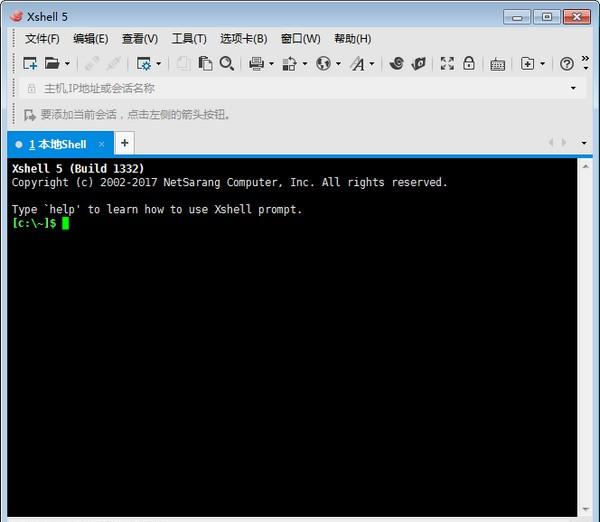Click the terminal scrollbar down arrow
This screenshot has height=522, width=600.
[x=585, y=509]
